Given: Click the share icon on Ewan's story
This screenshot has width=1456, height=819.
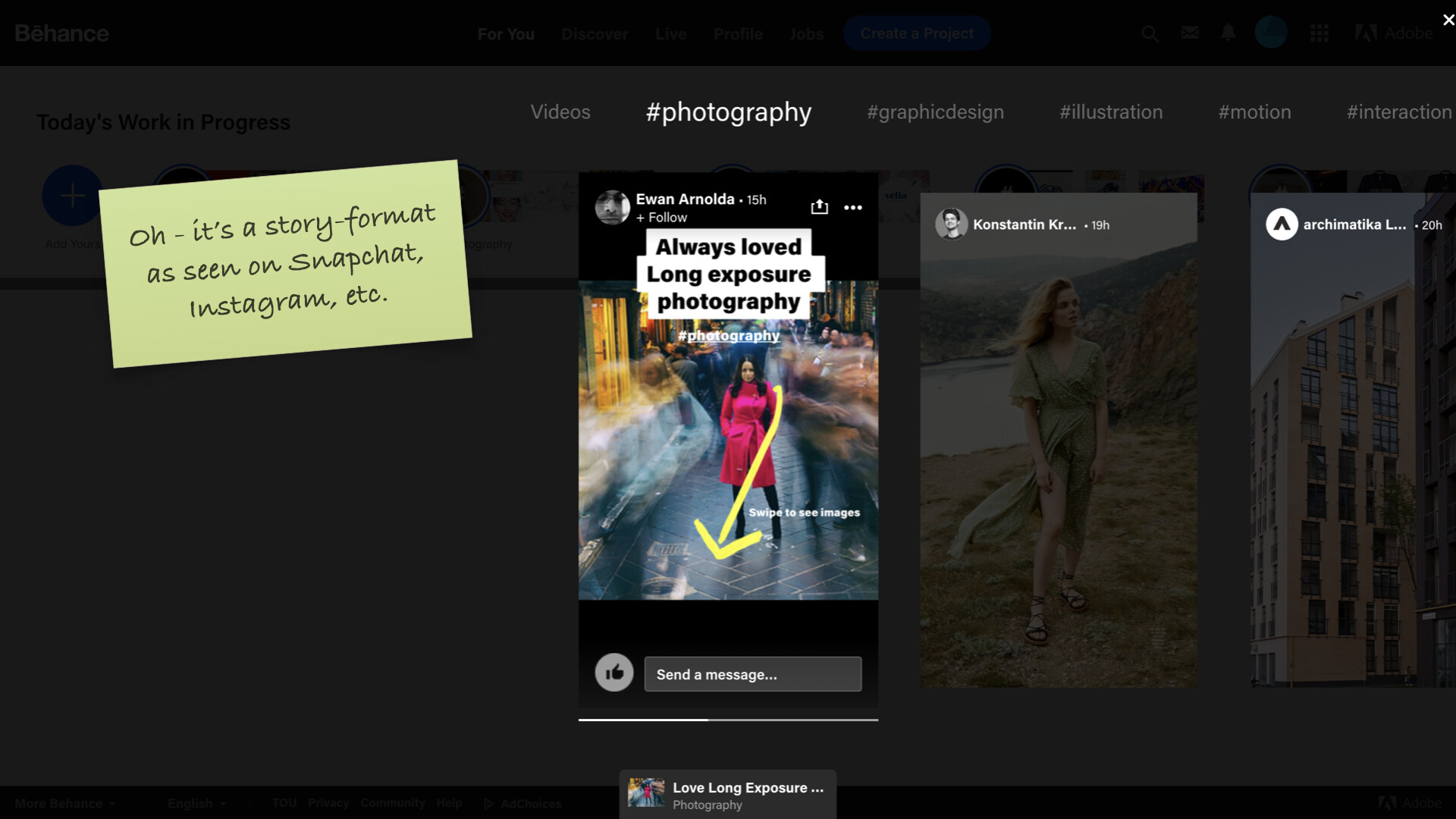Looking at the screenshot, I should tap(819, 207).
